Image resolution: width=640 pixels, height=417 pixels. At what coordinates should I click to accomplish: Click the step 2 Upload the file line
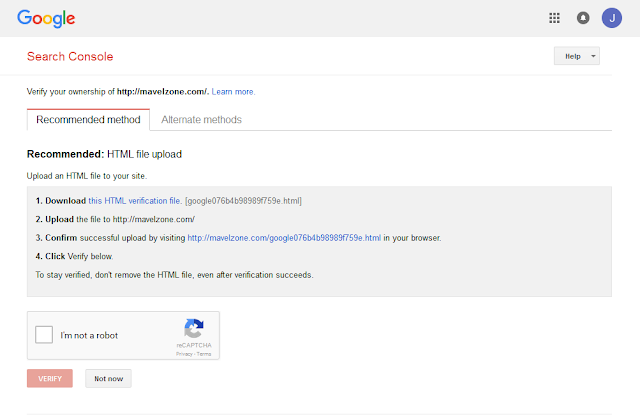click(115, 220)
